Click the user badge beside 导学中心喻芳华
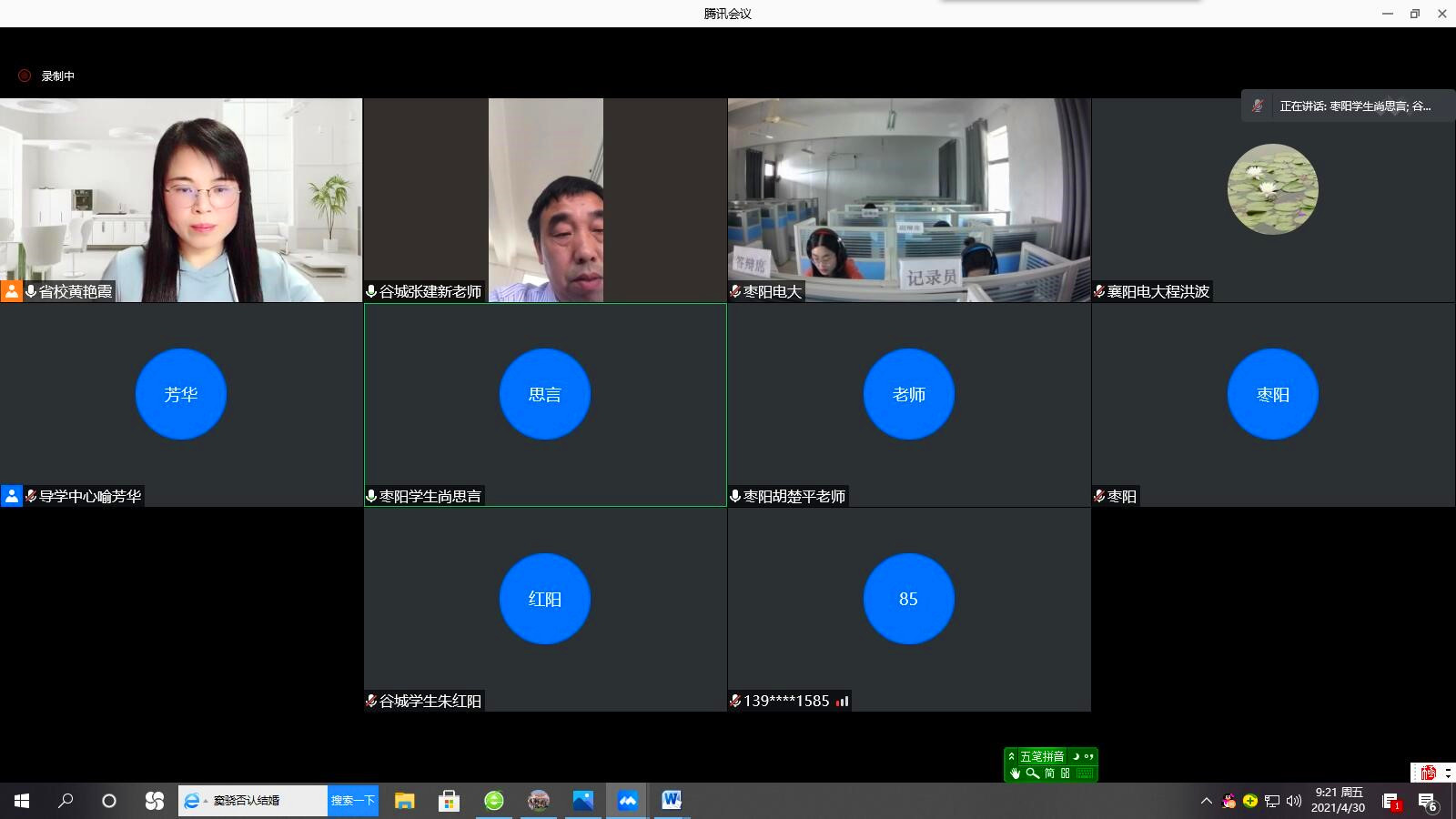 tap(11, 496)
